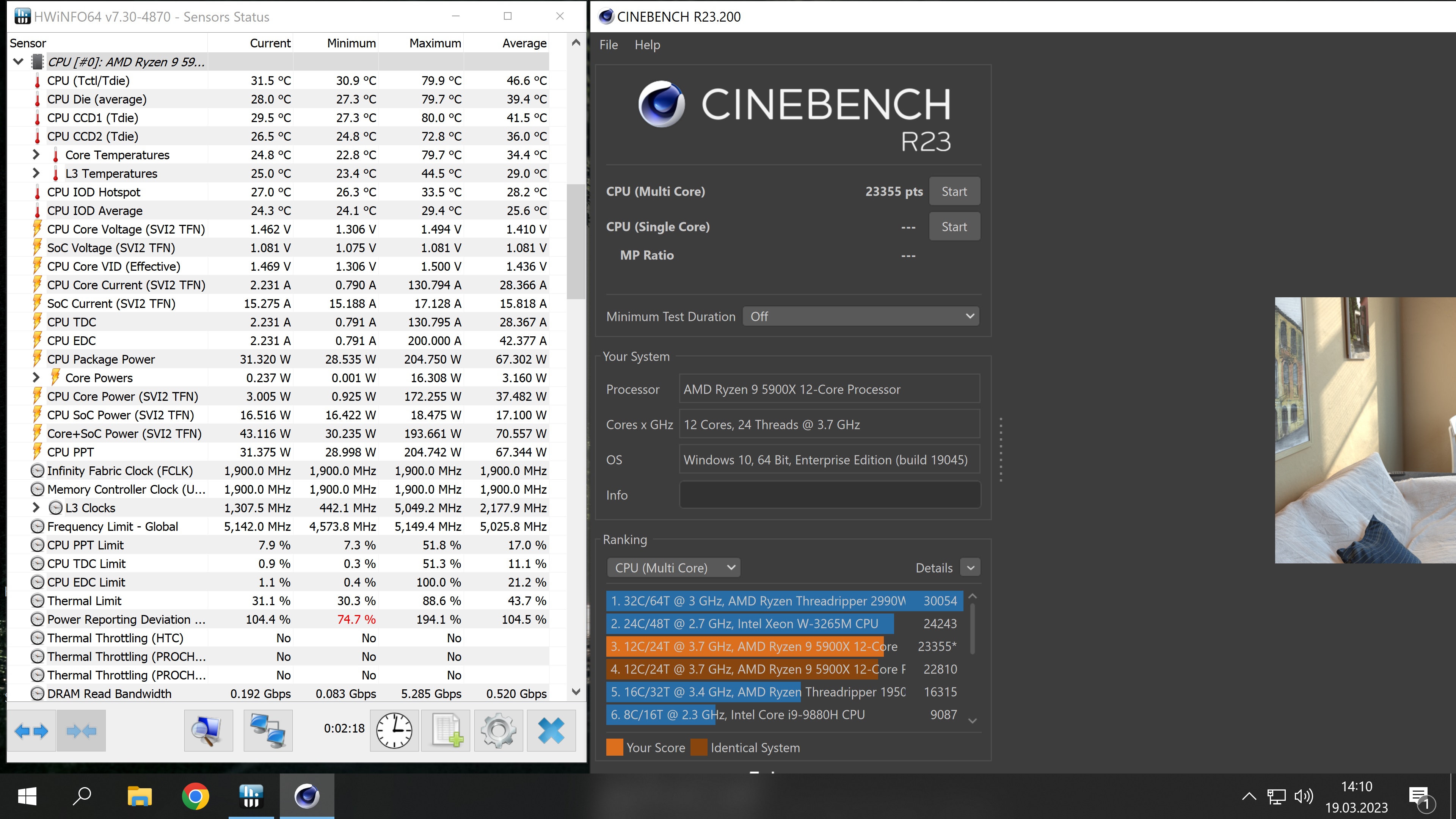The width and height of the screenshot is (1456, 819).
Task: Click HWiNFO vertical scrollbar thumb
Action: (576, 242)
